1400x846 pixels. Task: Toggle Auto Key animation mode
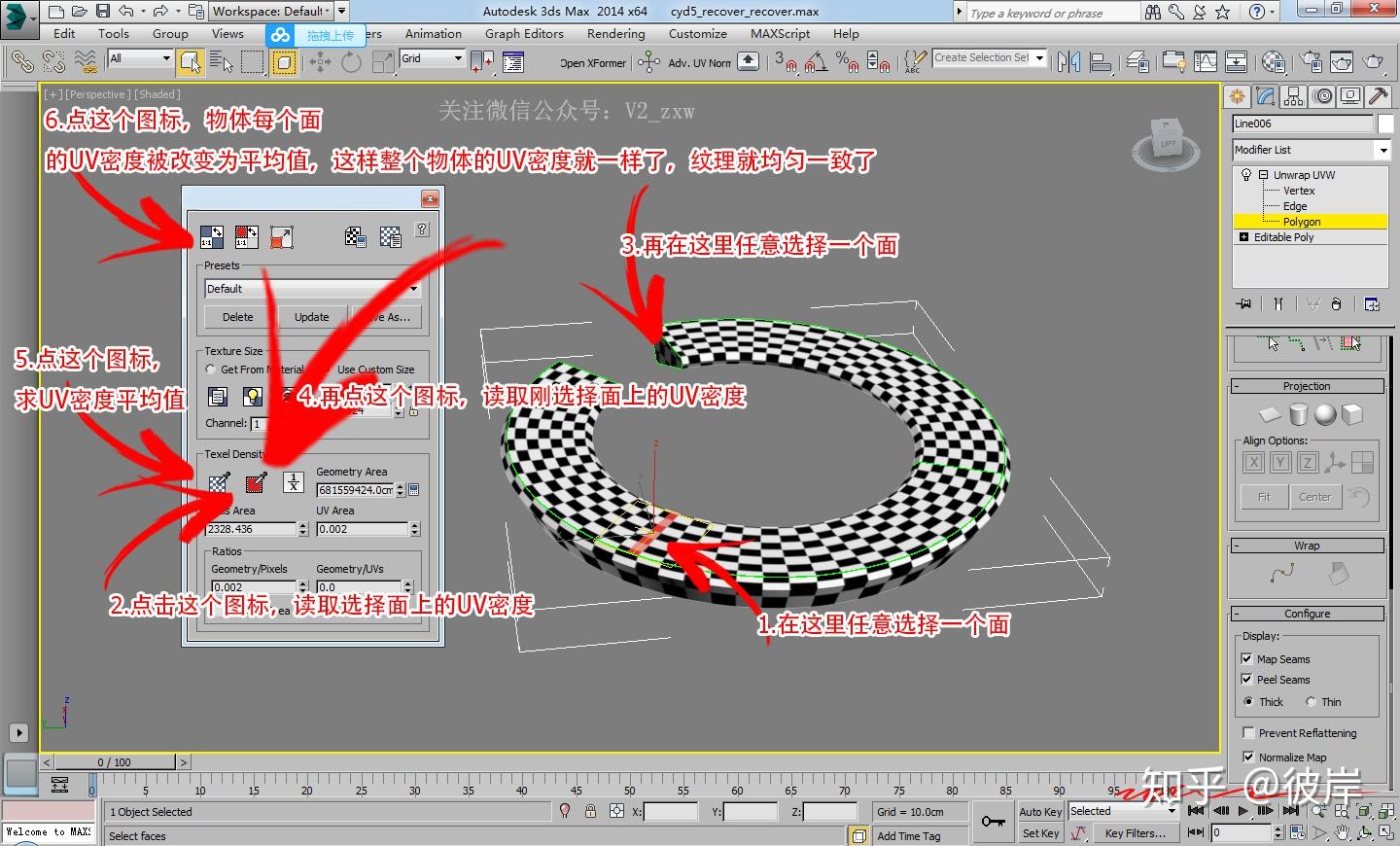click(x=1040, y=812)
